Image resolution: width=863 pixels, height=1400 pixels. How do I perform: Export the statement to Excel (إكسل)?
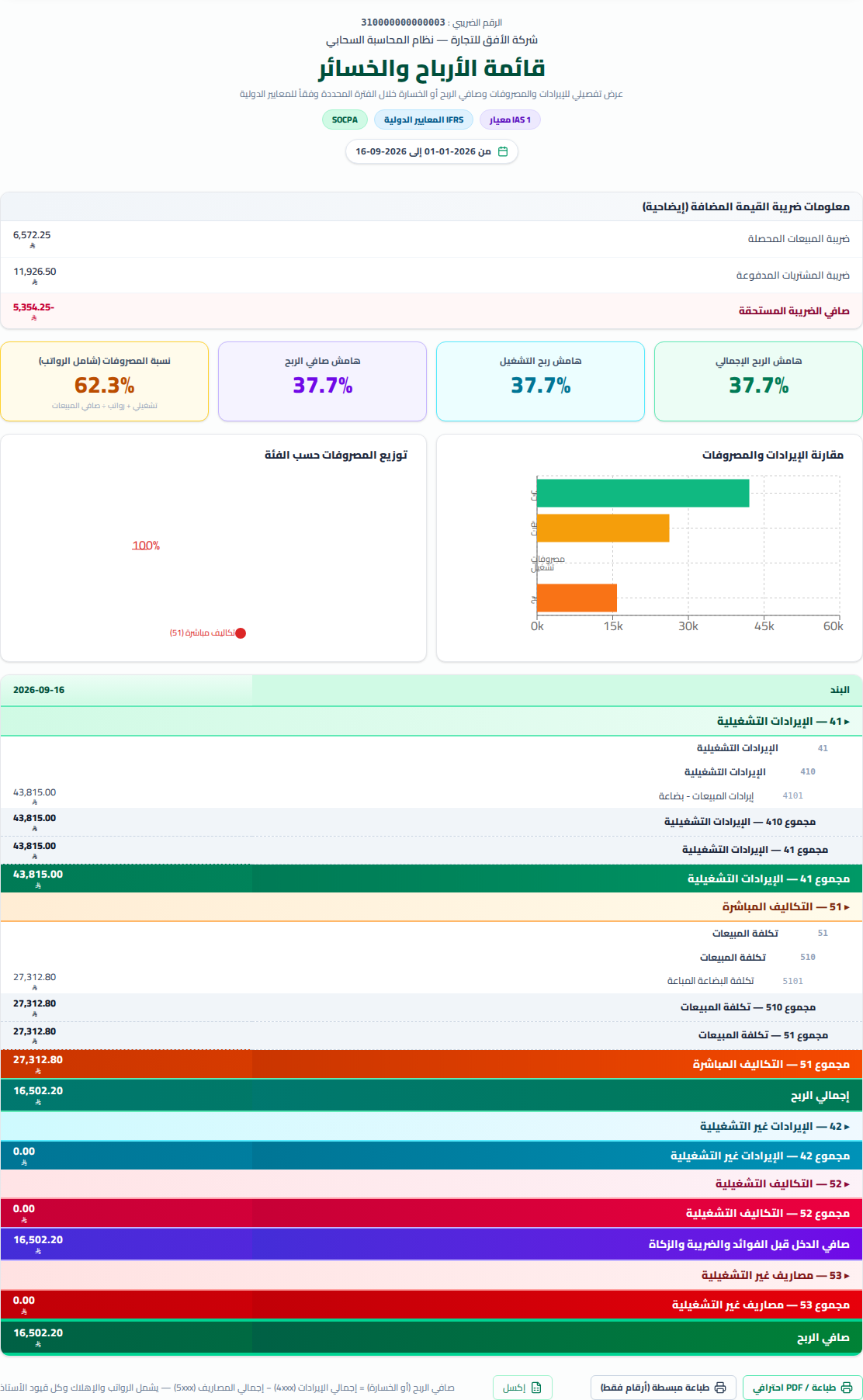(522, 1387)
